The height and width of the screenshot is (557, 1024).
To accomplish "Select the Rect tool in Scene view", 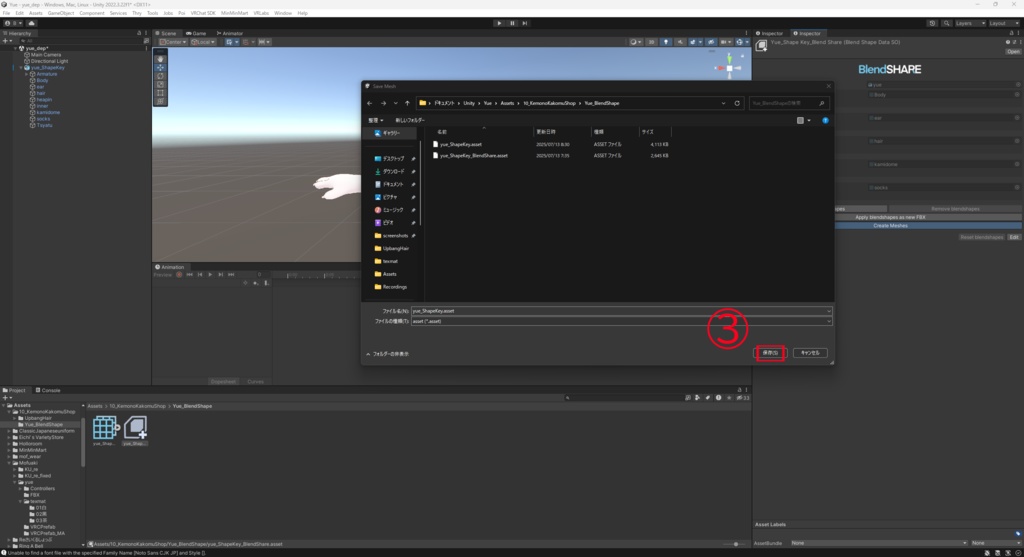I will (160, 93).
